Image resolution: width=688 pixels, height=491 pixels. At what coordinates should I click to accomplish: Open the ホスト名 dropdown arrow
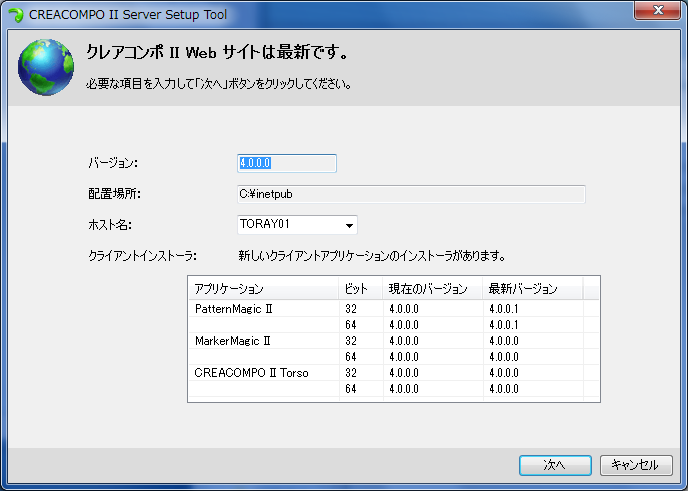[349, 225]
